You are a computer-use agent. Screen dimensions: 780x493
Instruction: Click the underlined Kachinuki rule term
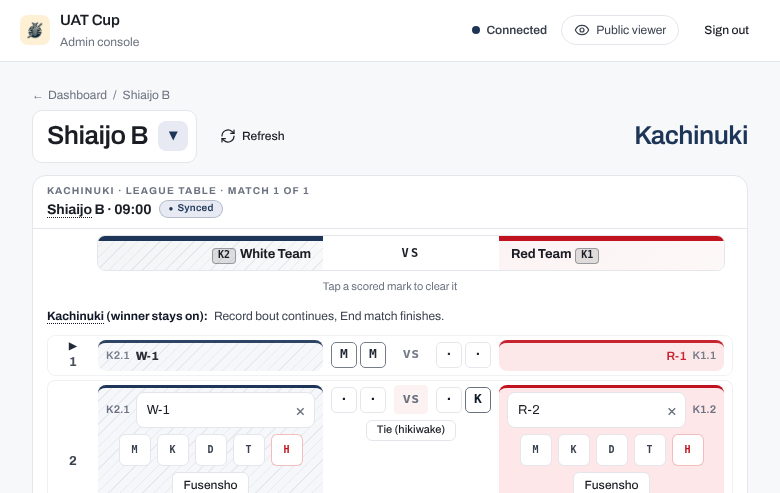tap(76, 316)
